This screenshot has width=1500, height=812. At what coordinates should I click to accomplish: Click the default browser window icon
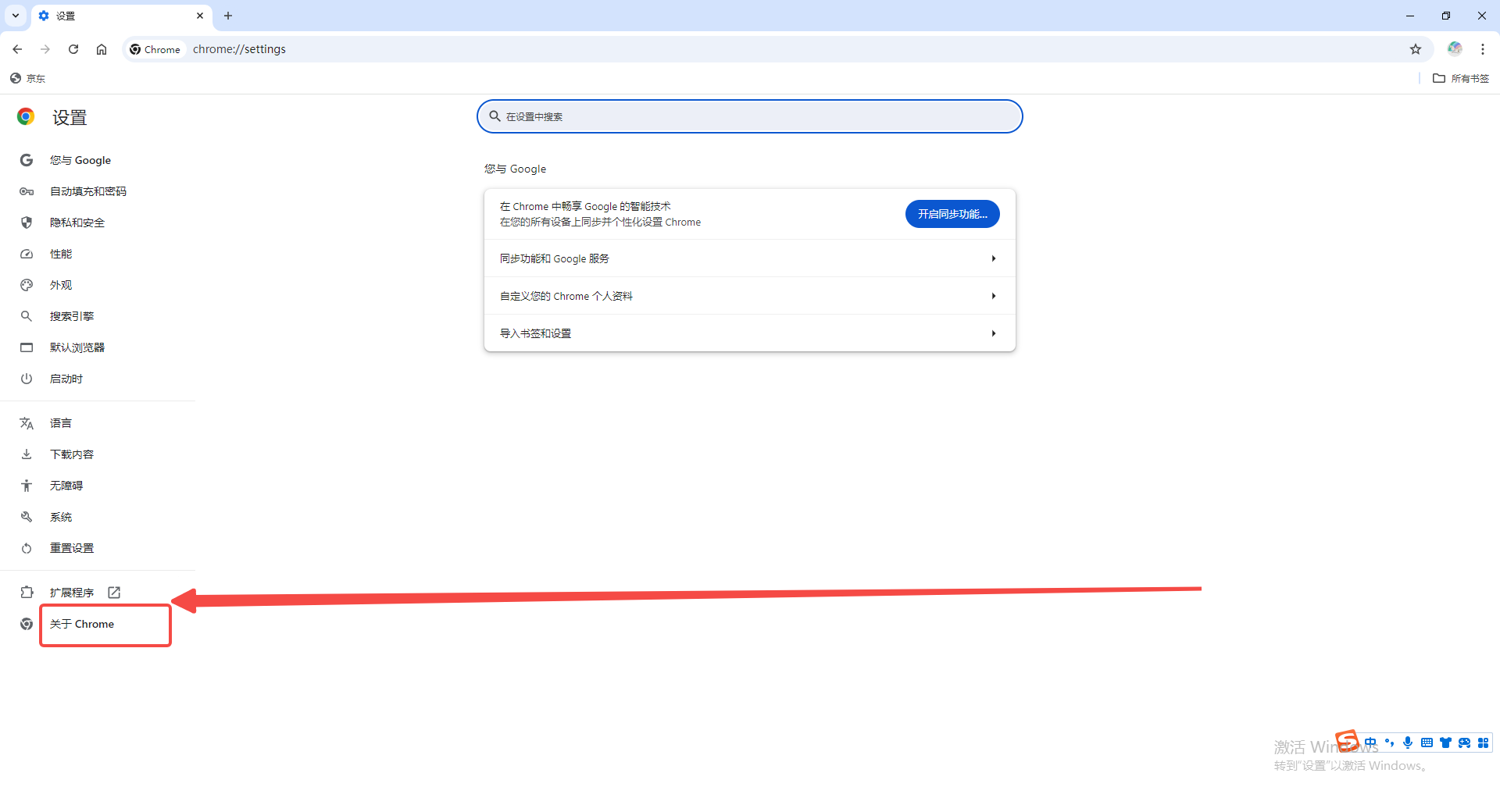point(27,347)
